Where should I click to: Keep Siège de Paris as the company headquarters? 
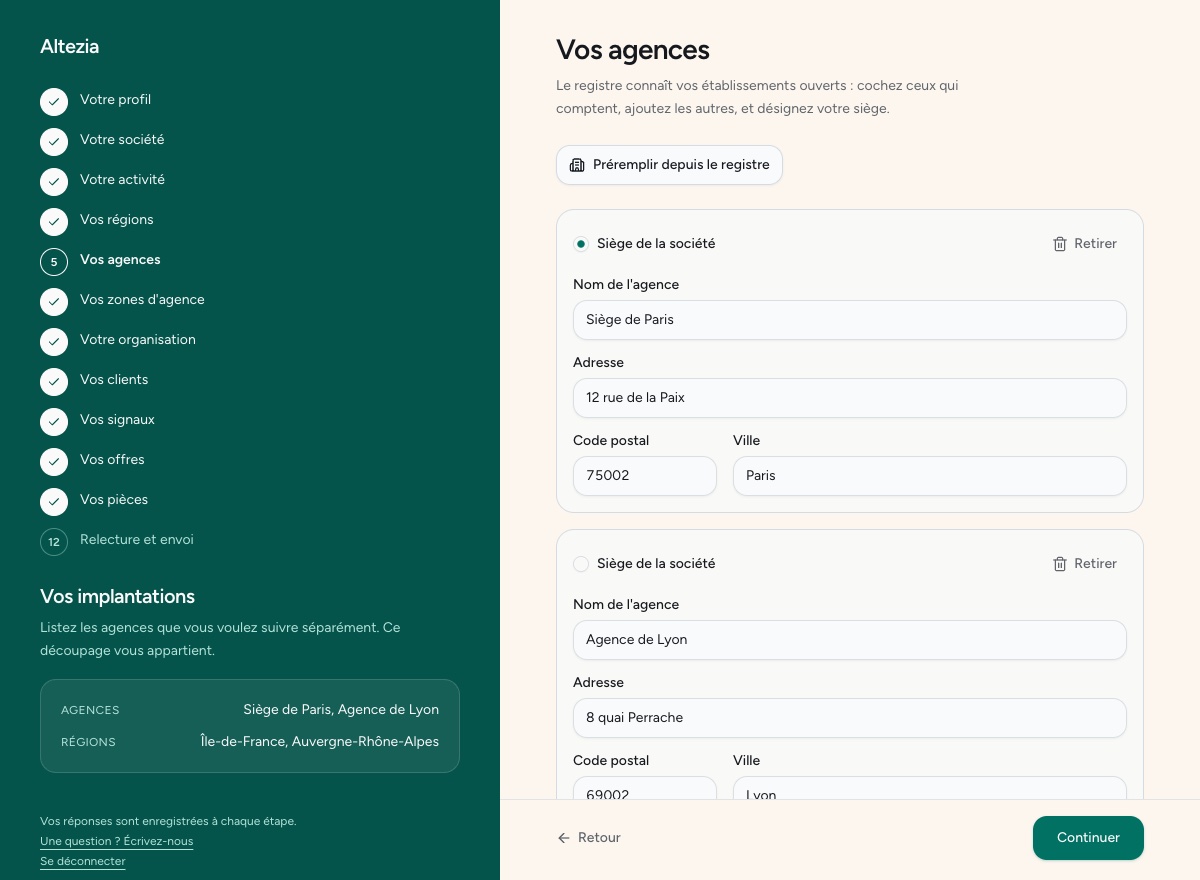[x=581, y=244]
